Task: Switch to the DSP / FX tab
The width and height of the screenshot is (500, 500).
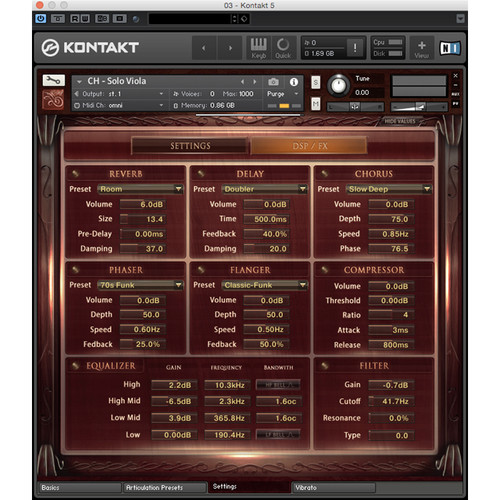Action: 310,146
